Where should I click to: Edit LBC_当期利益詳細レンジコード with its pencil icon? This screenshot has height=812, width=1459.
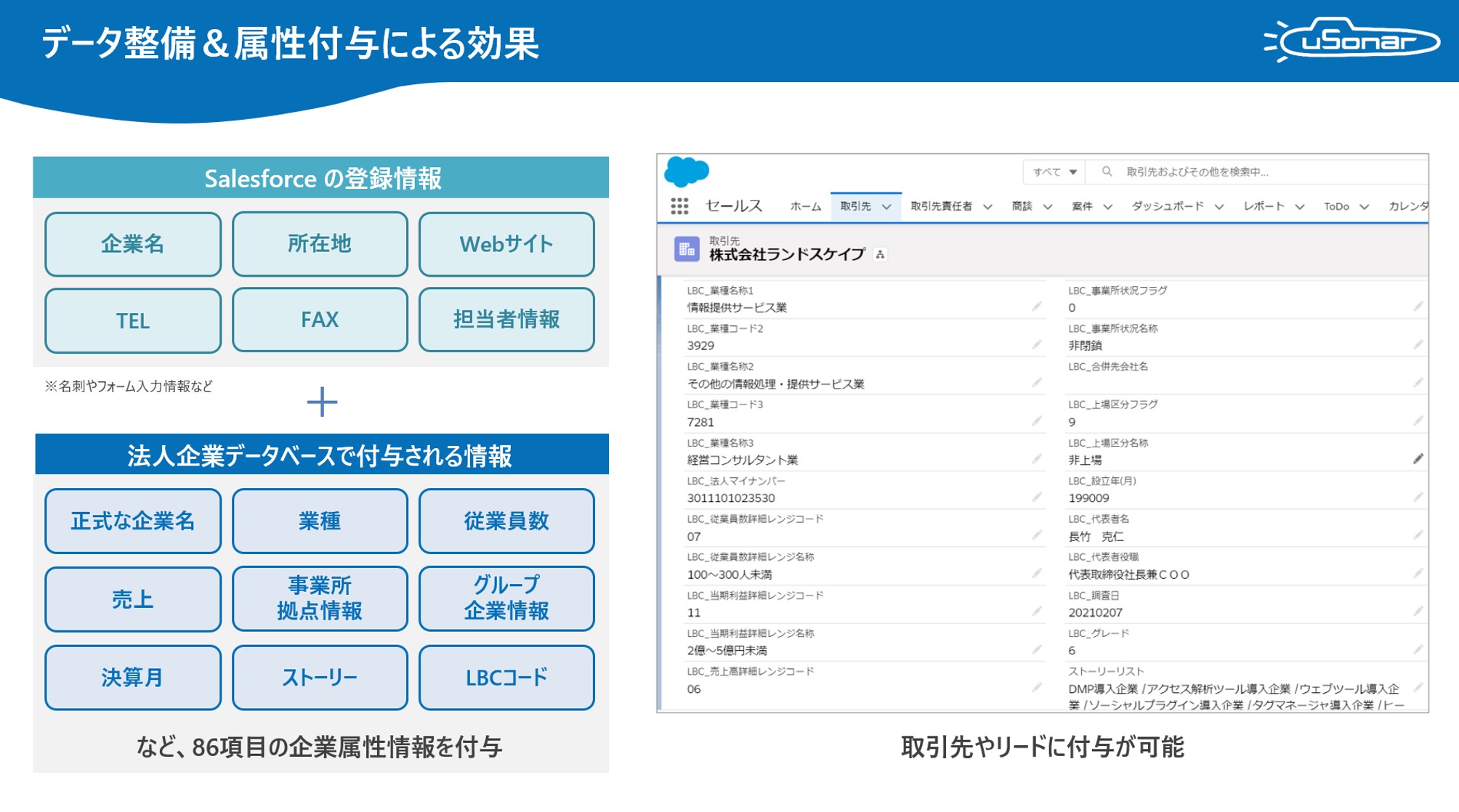click(1037, 612)
